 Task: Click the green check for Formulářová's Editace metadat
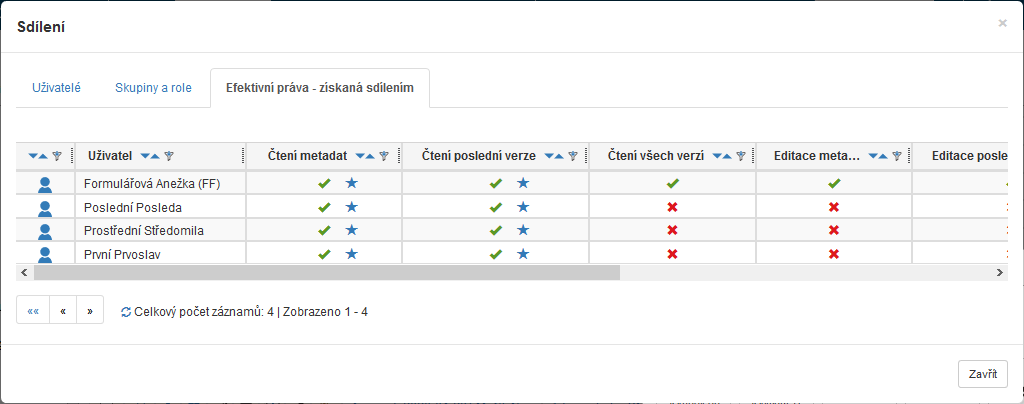tap(834, 184)
